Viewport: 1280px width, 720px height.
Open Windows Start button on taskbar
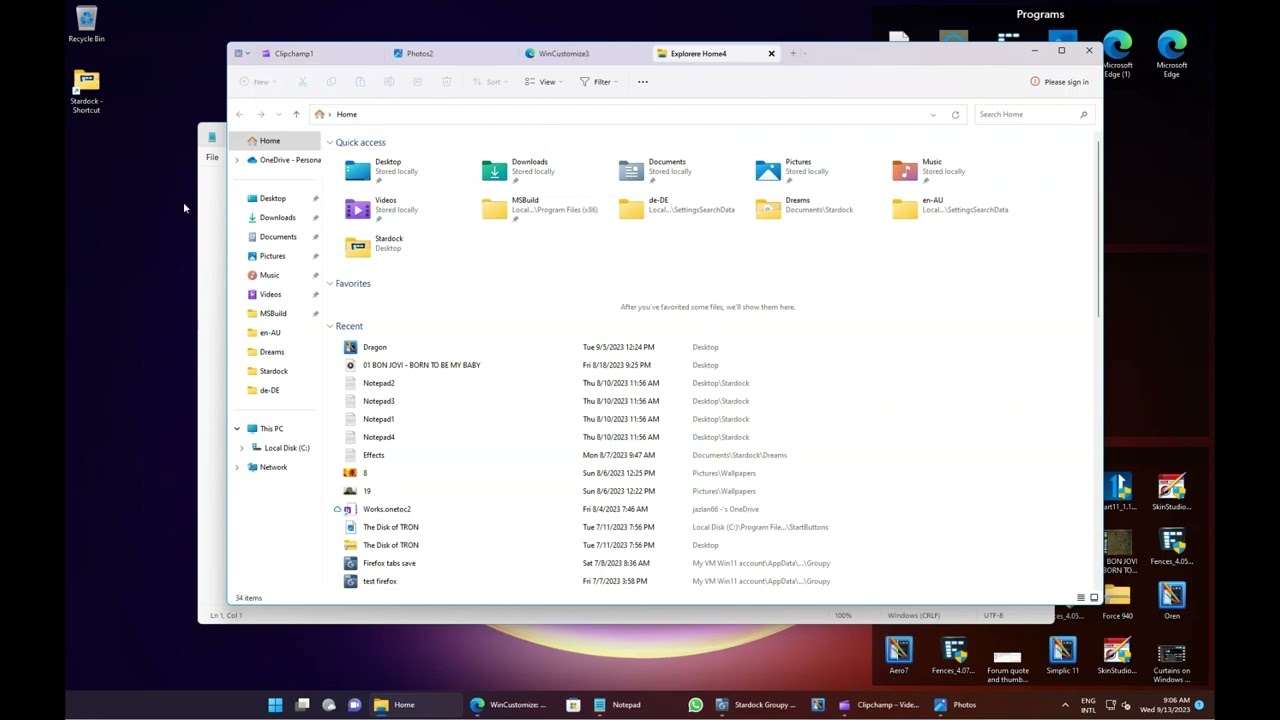(275, 705)
